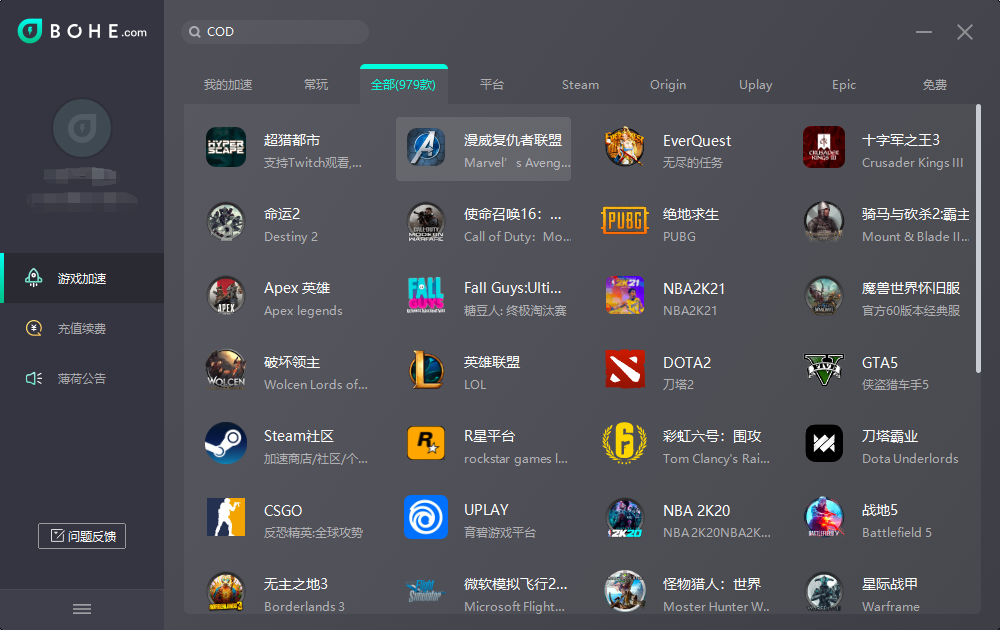Image resolution: width=1000 pixels, height=630 pixels.
Task: Open 薄荷公告 announcements in sidebar
Action: tap(82, 378)
